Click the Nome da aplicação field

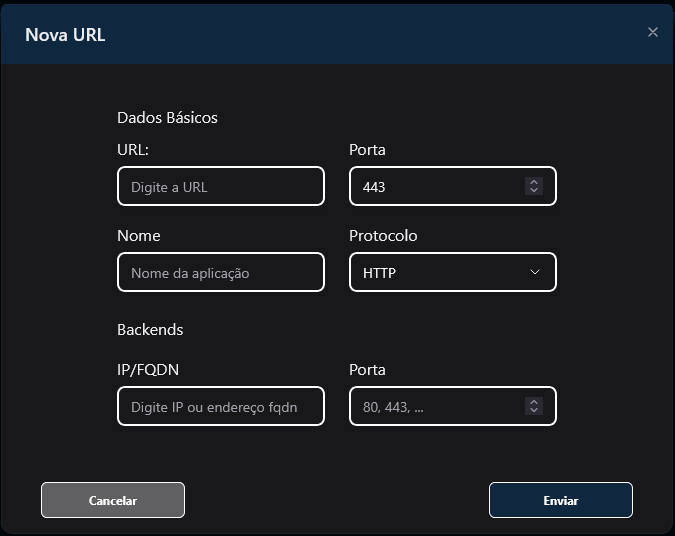tap(221, 273)
